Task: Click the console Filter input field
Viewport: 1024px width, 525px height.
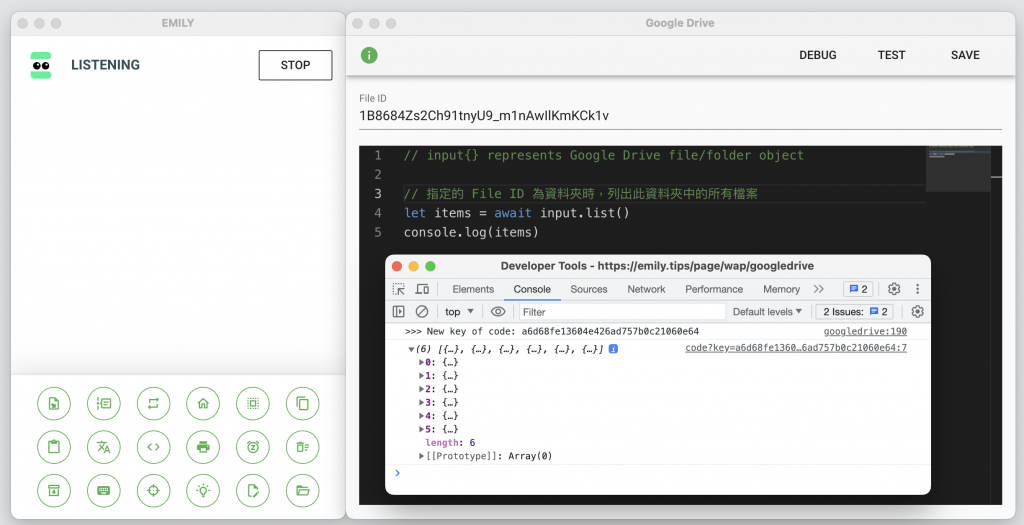Action: (622, 311)
